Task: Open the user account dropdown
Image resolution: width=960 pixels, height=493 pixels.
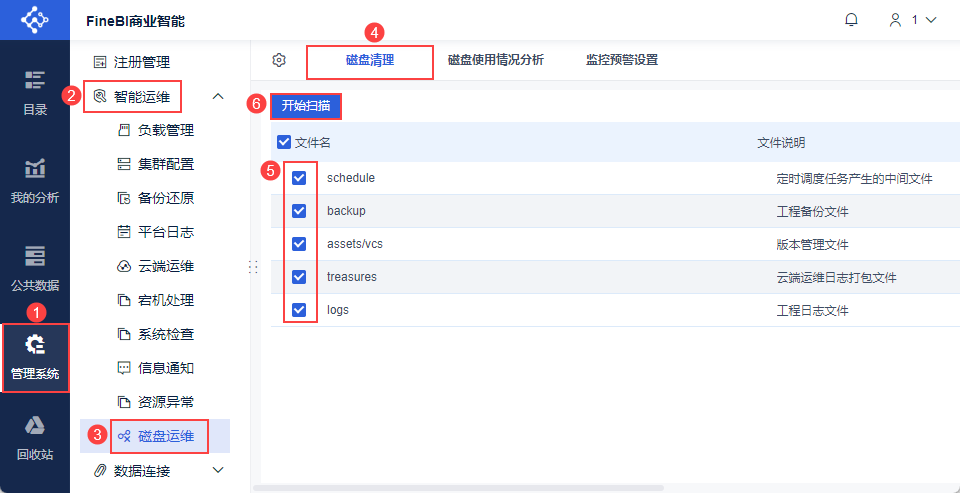Action: click(913, 20)
